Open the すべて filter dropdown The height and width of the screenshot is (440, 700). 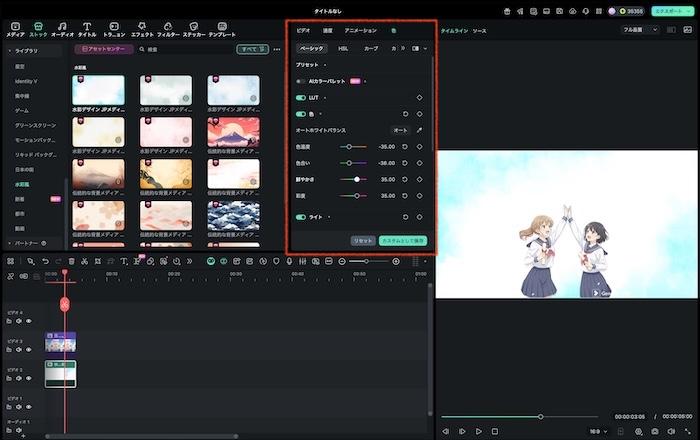pos(253,49)
